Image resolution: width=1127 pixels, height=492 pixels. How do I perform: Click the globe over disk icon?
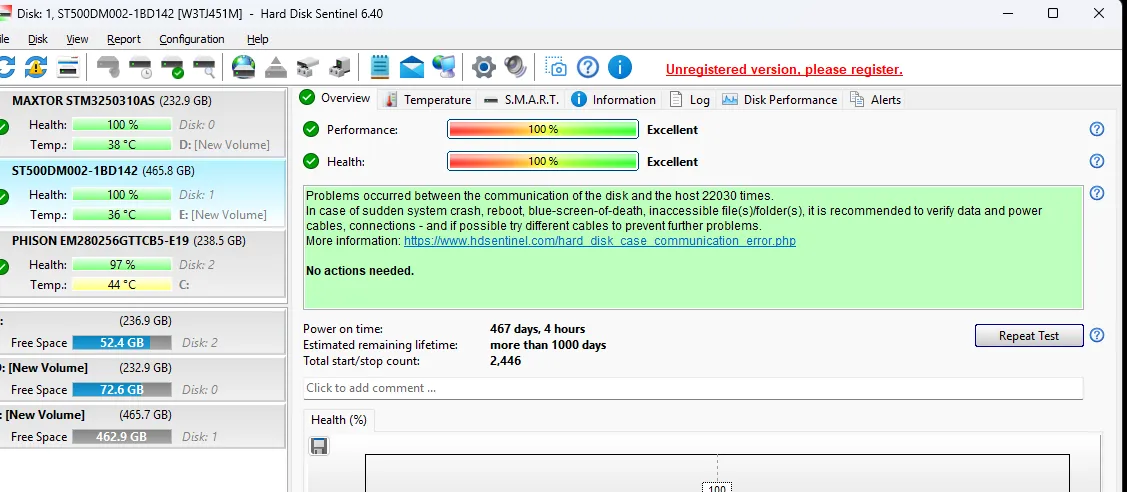[244, 68]
